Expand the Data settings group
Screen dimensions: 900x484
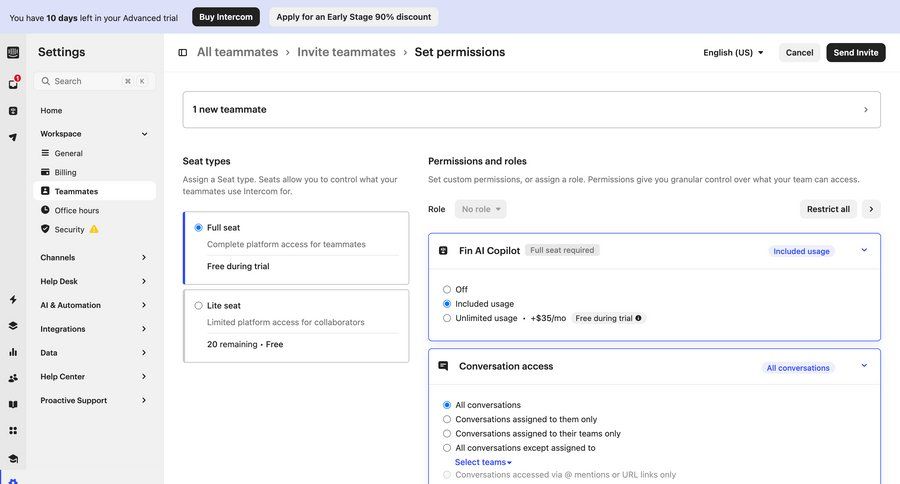point(94,353)
